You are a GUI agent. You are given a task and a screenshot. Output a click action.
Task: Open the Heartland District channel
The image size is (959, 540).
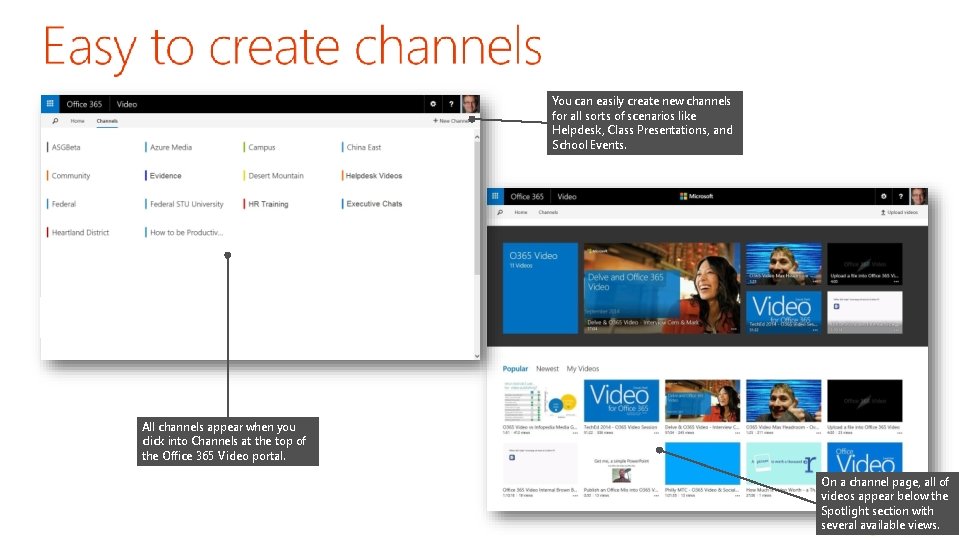click(x=78, y=232)
